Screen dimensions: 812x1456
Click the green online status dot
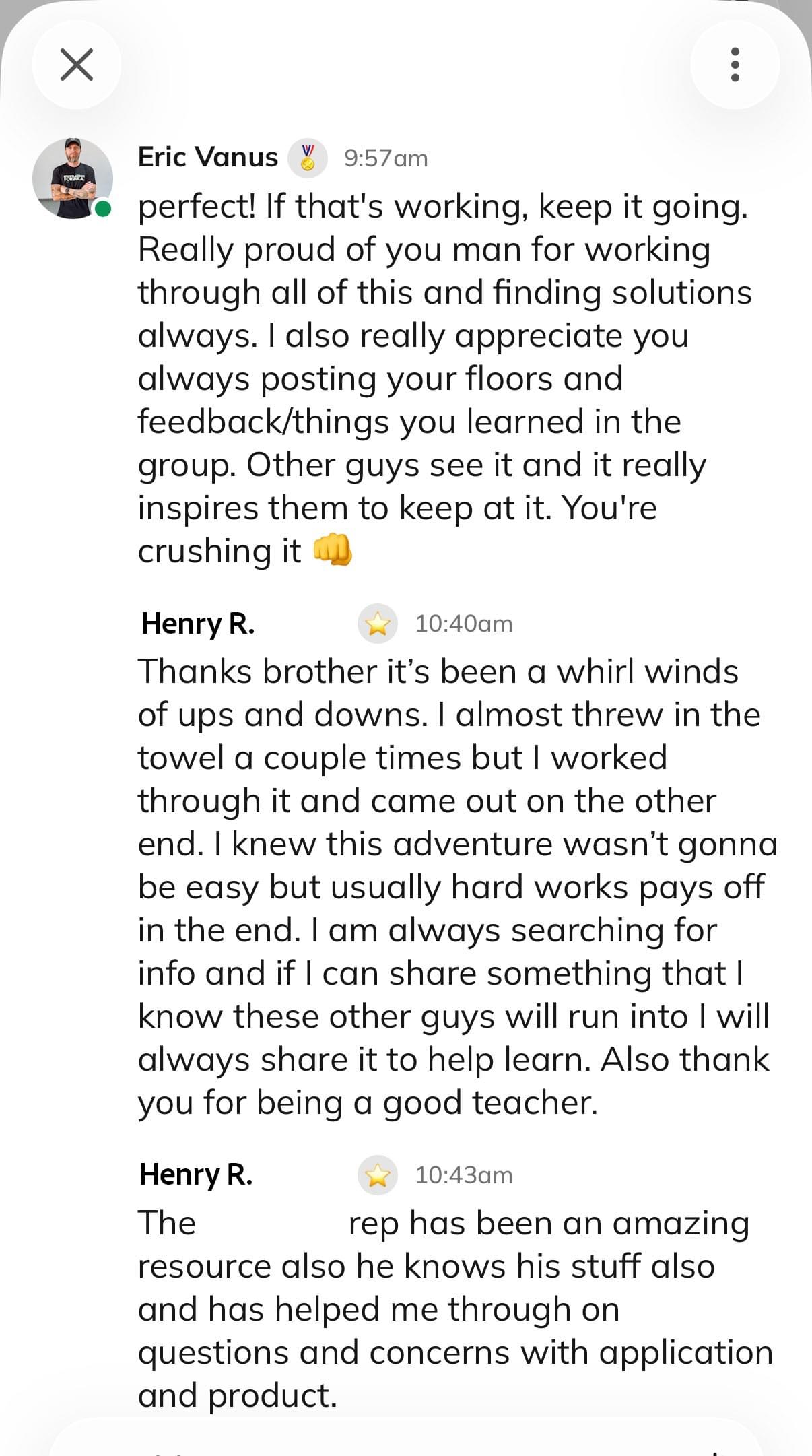click(x=103, y=209)
